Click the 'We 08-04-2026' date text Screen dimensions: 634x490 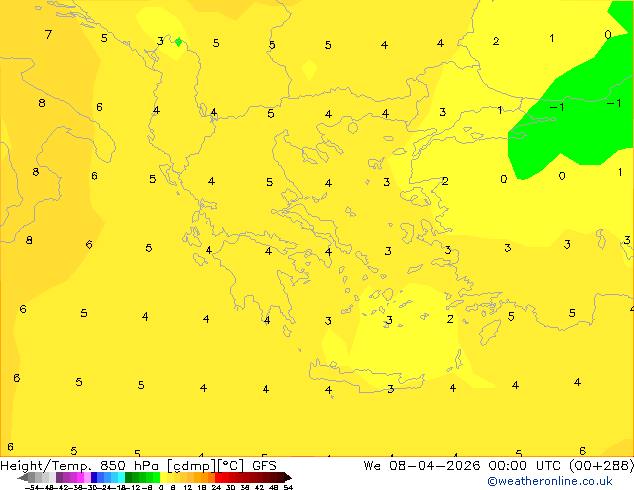click(x=422, y=466)
